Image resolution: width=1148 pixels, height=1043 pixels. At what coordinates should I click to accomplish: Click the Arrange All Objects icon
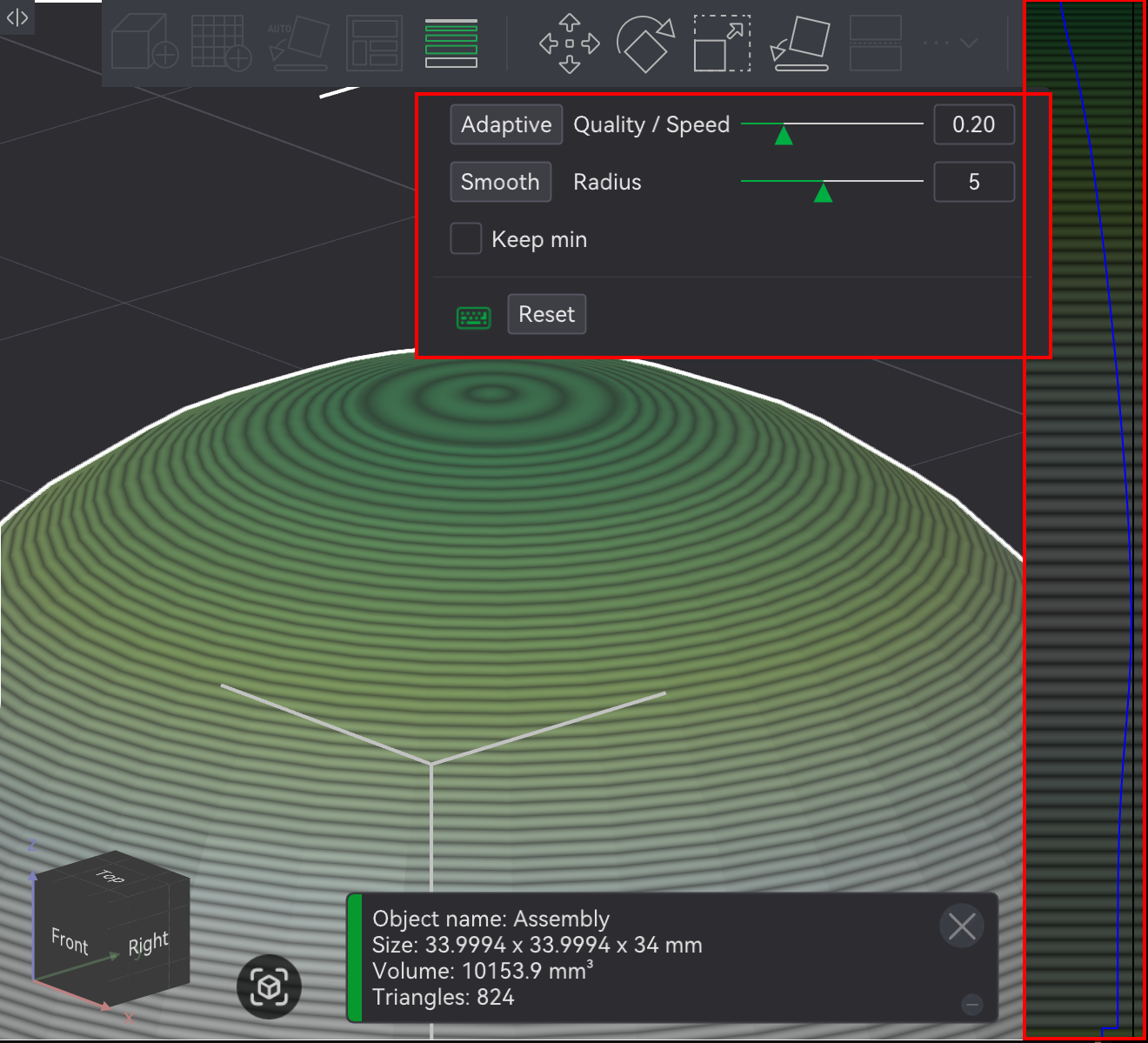click(374, 43)
